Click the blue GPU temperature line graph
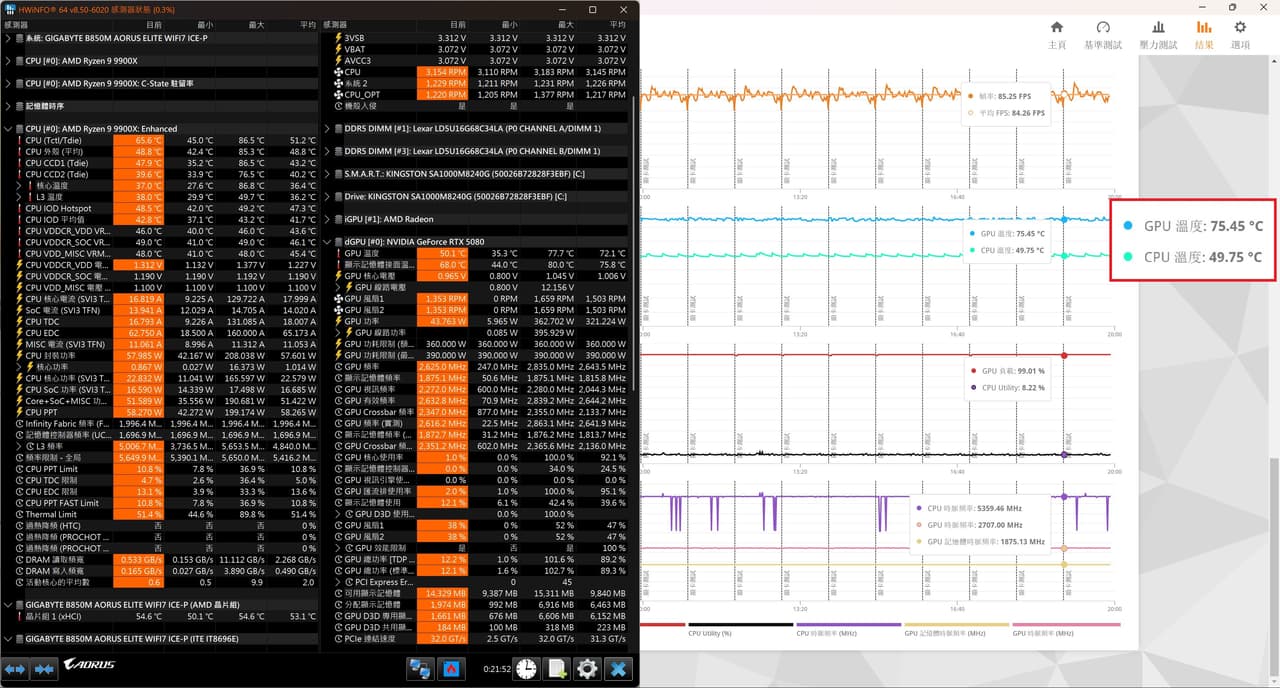 pos(875,218)
